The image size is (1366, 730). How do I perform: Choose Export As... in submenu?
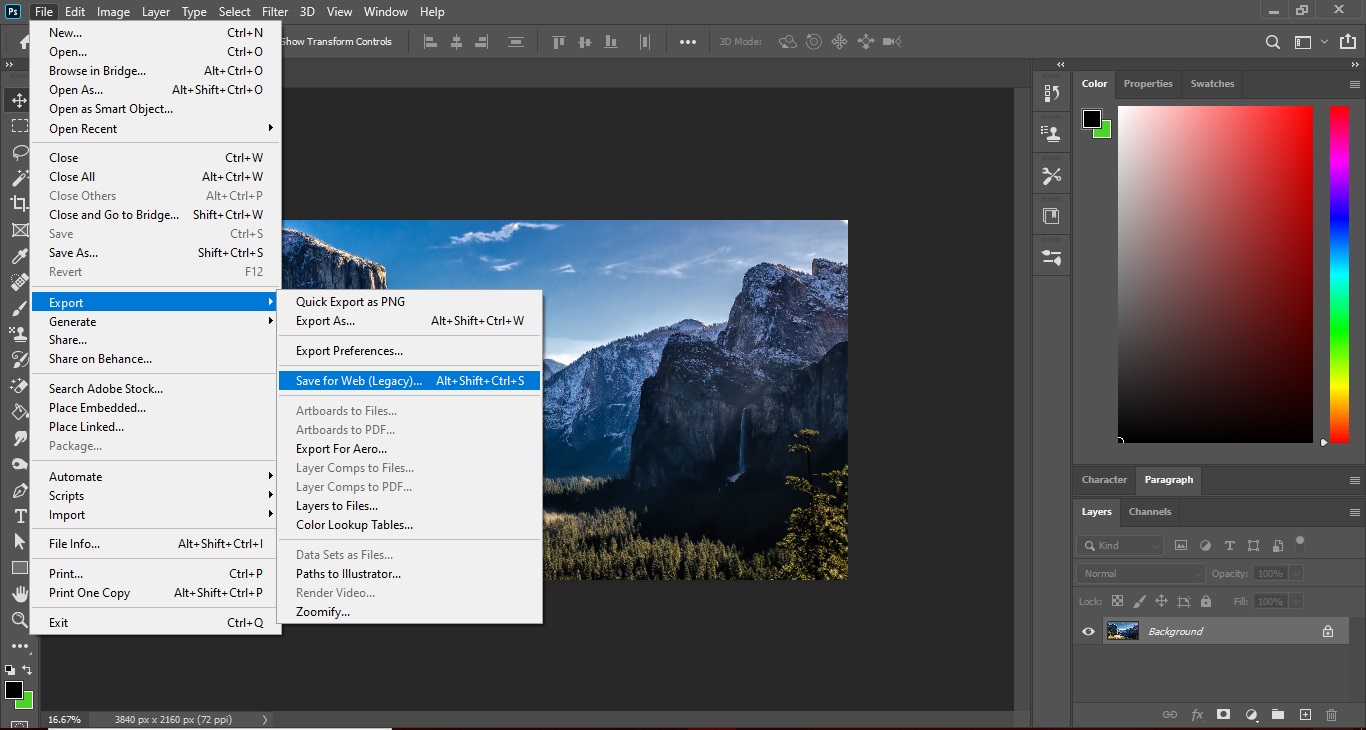click(410, 321)
